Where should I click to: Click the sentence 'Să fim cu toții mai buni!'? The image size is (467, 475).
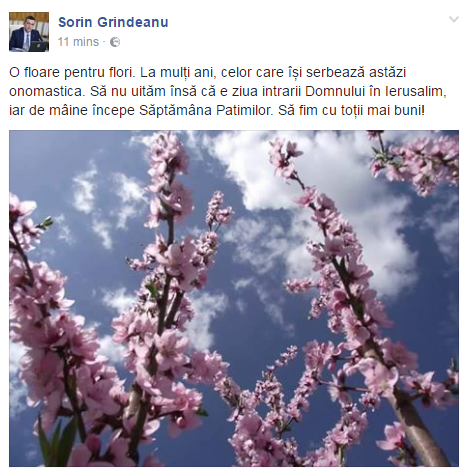point(352,110)
